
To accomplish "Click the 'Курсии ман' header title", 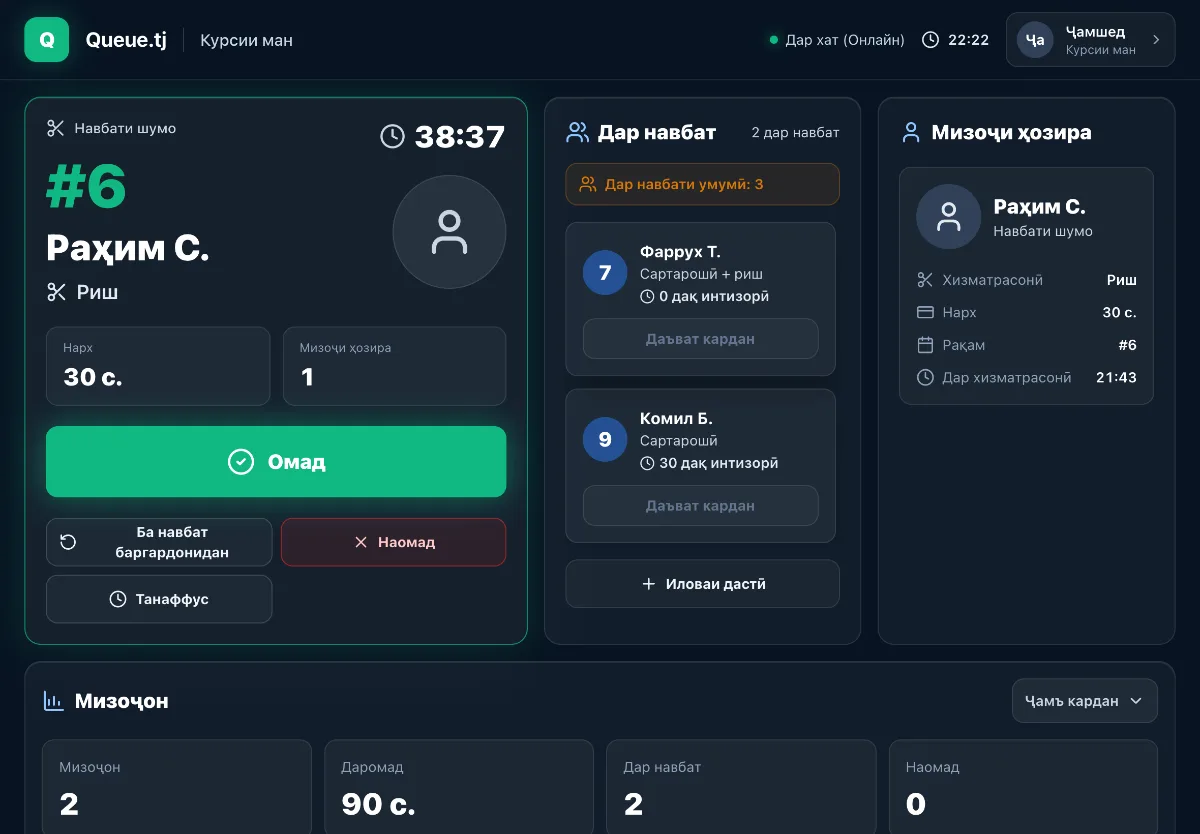I will 246,41.
